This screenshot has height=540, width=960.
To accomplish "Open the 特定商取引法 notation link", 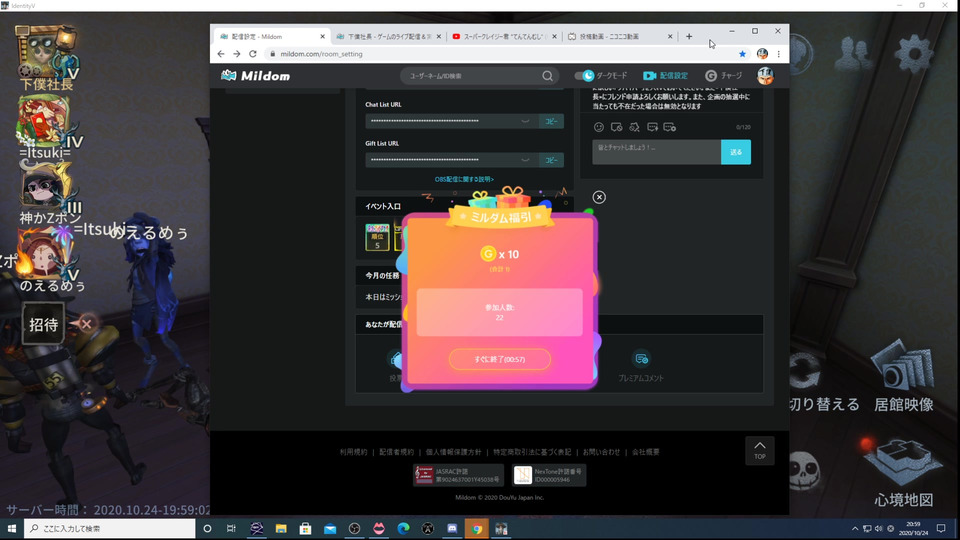I will [x=532, y=452].
